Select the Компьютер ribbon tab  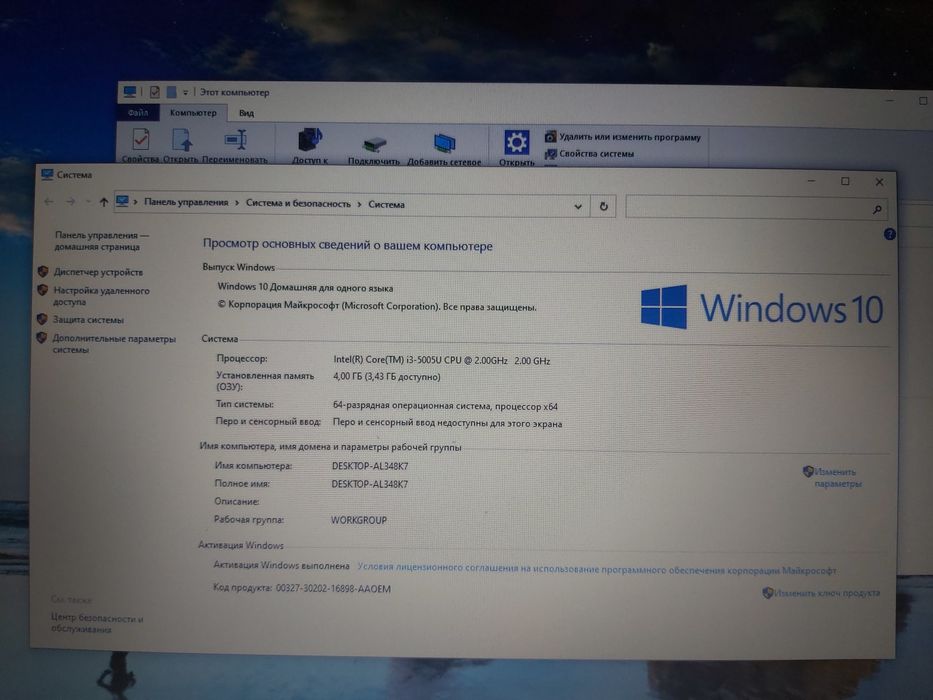(x=193, y=112)
